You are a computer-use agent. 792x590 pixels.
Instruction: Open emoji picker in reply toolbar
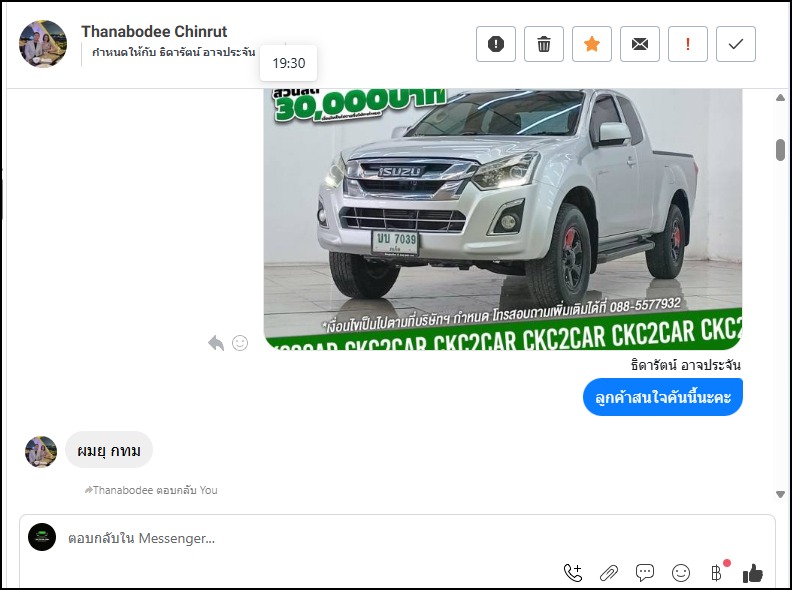pos(681,573)
